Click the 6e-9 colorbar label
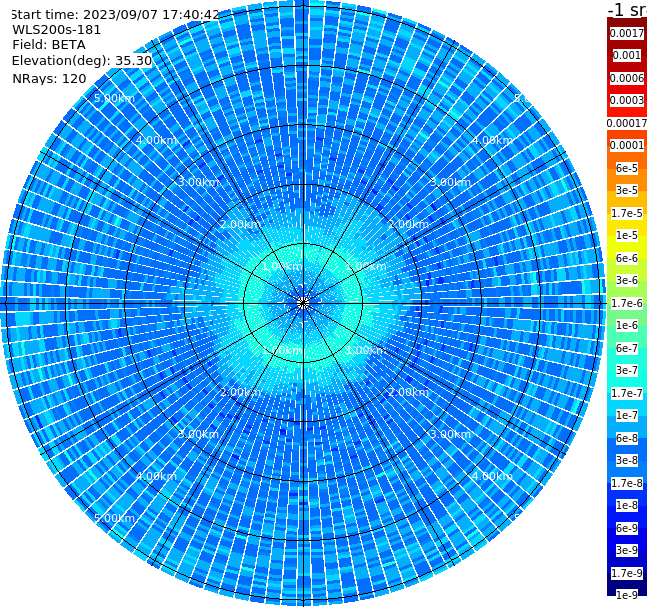The height and width of the screenshot is (607, 647). pos(627,528)
